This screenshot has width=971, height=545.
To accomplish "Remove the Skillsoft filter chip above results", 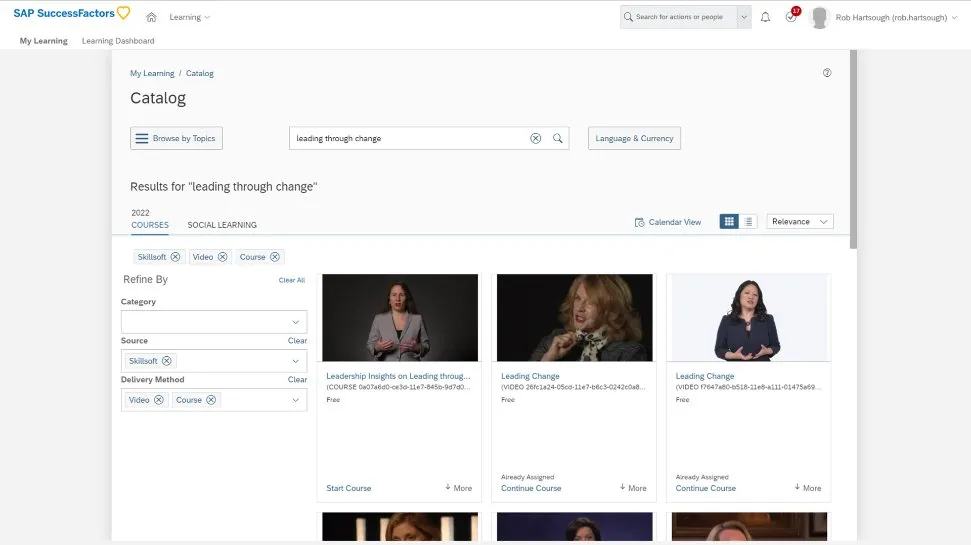I will pyautogui.click(x=176, y=257).
